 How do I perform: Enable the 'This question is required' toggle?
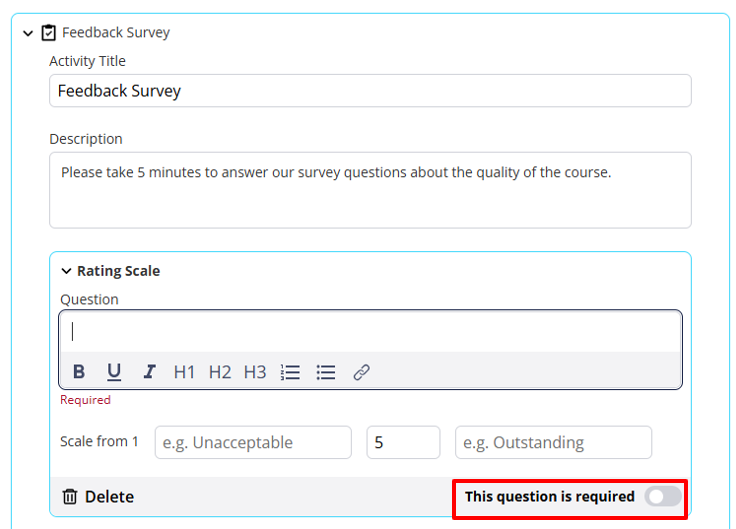coord(663,496)
